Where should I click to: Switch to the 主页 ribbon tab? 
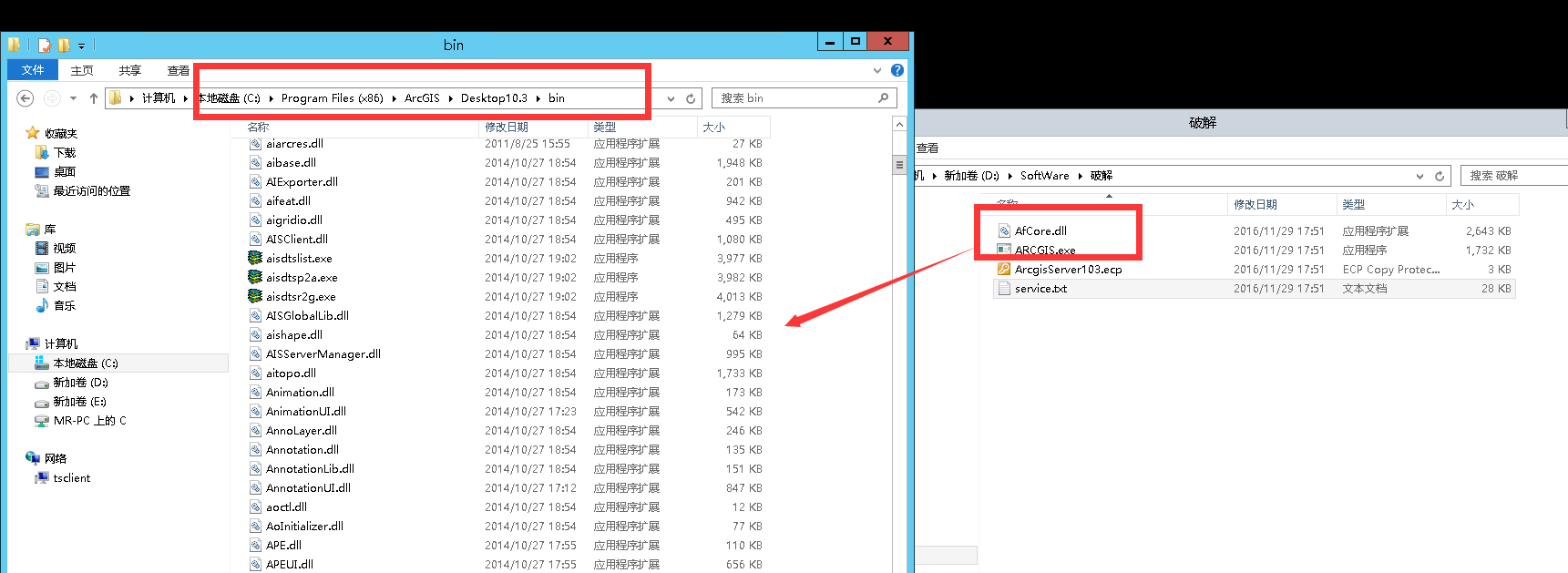82,70
